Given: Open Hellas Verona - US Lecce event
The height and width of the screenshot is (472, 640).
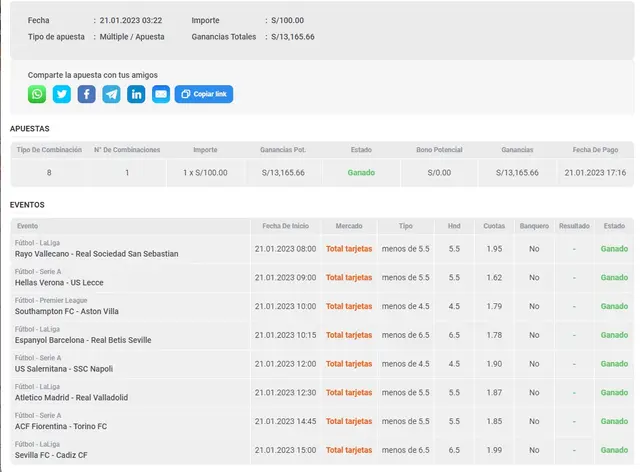Looking at the screenshot, I should (72, 283).
